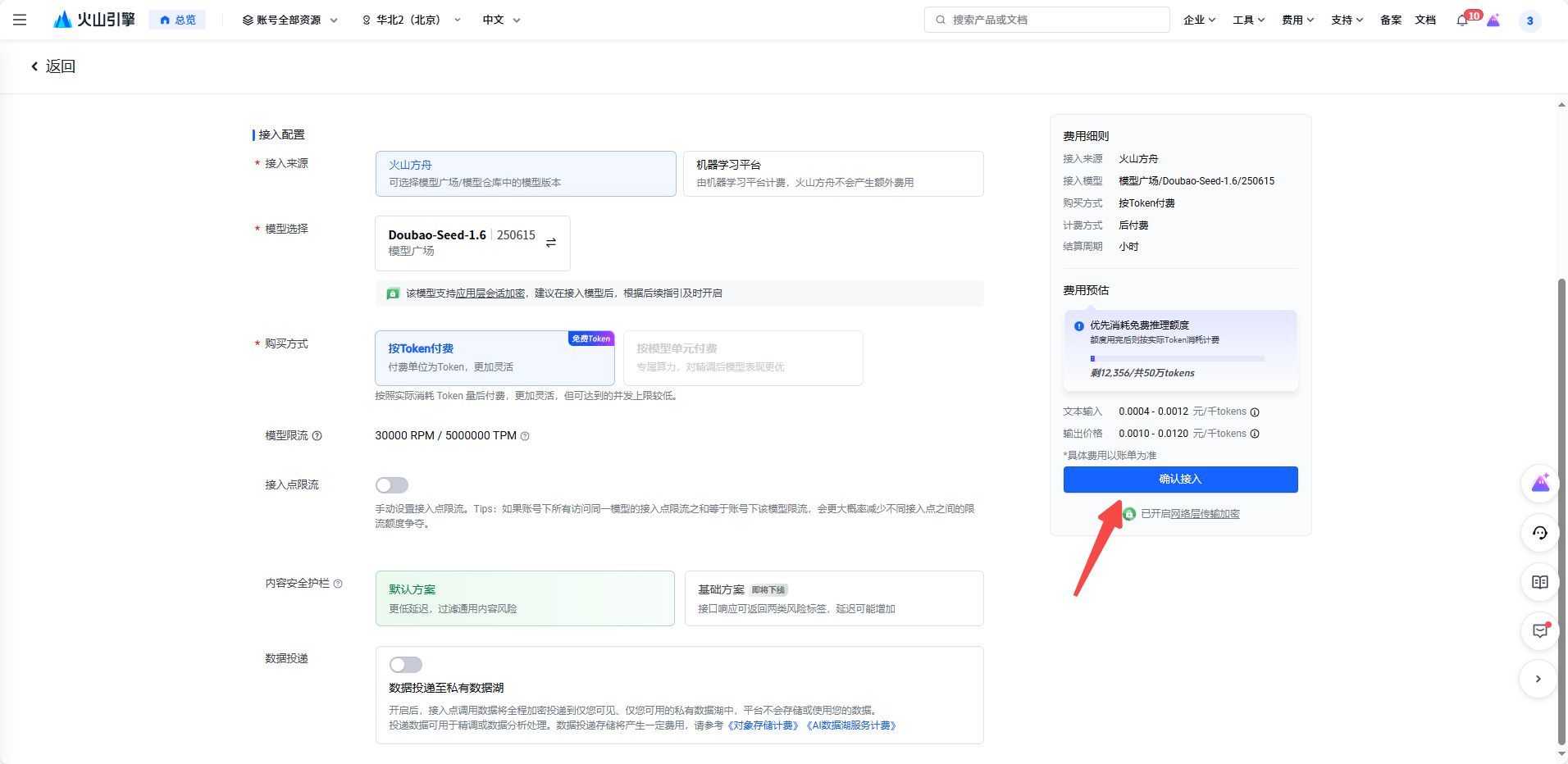The image size is (1568, 764).
Task: Click 即将下线 tag on 基础方案
Action: click(769, 590)
